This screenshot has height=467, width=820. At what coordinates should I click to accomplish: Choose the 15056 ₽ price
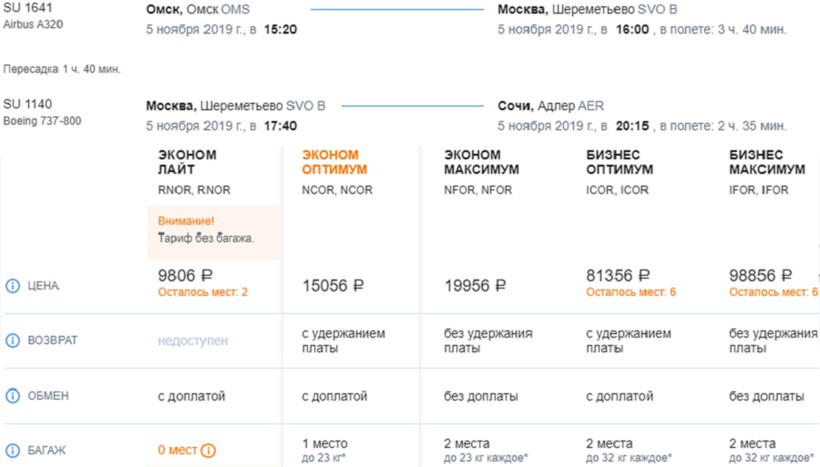[x=333, y=286]
